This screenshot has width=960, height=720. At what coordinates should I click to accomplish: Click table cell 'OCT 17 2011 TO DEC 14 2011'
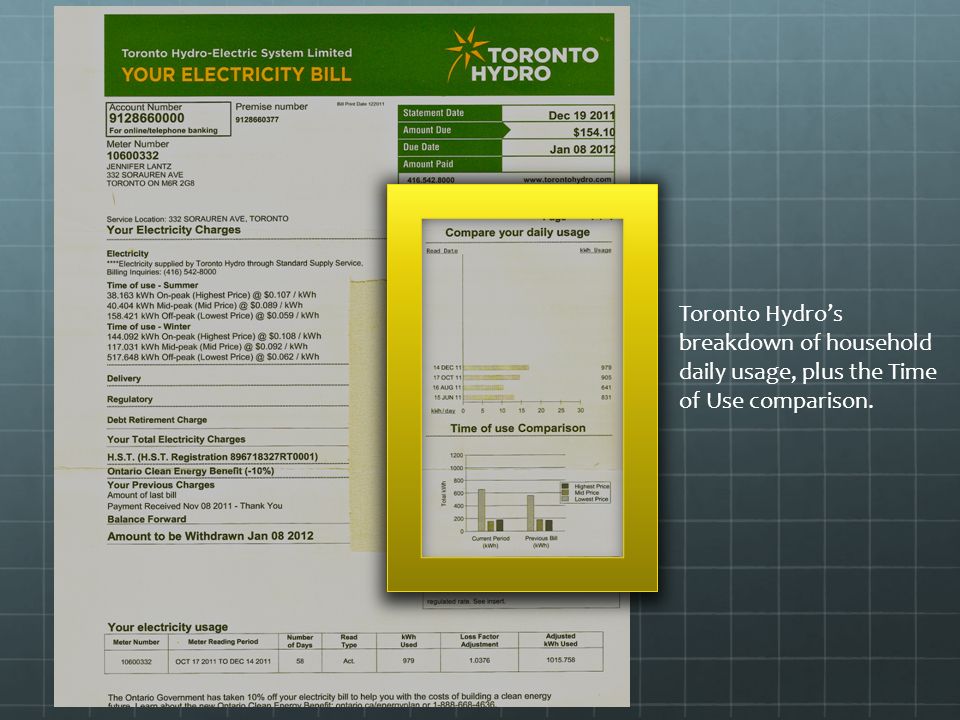point(223,661)
